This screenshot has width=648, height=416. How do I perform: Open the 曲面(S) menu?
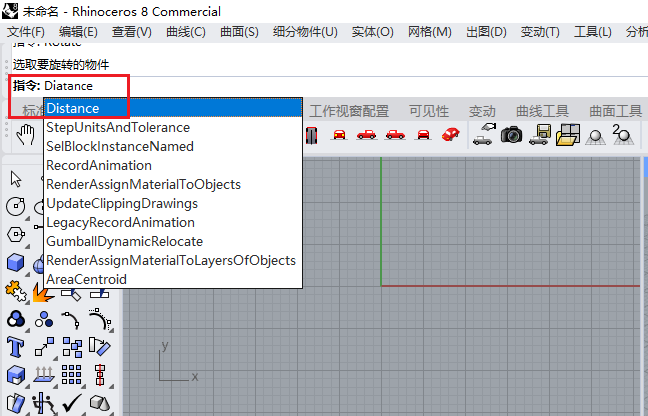click(x=239, y=32)
